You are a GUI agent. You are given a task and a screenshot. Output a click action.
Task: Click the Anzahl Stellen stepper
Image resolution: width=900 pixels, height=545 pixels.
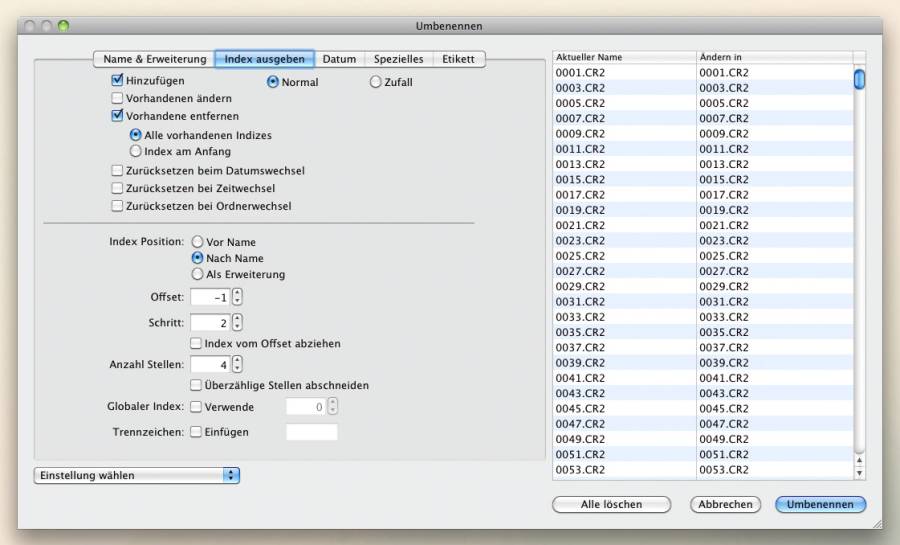[237, 364]
